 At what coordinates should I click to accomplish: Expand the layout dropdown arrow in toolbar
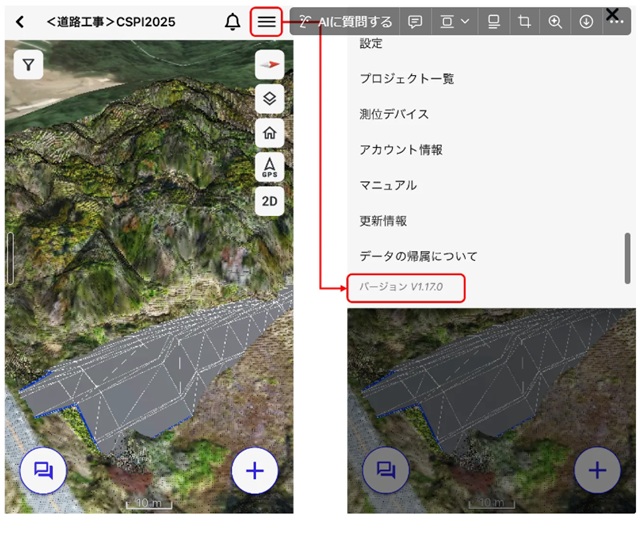click(466, 21)
